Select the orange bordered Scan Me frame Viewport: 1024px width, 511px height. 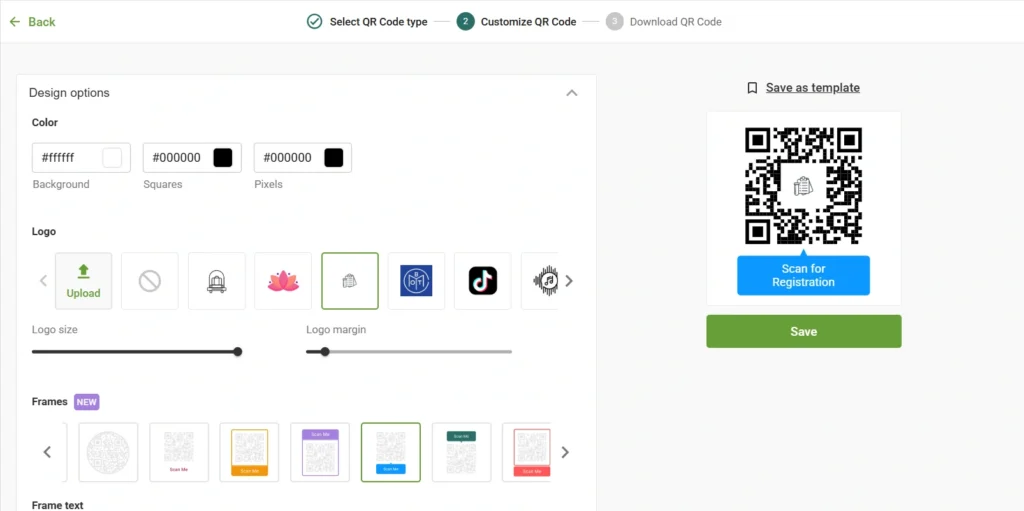pos(249,452)
